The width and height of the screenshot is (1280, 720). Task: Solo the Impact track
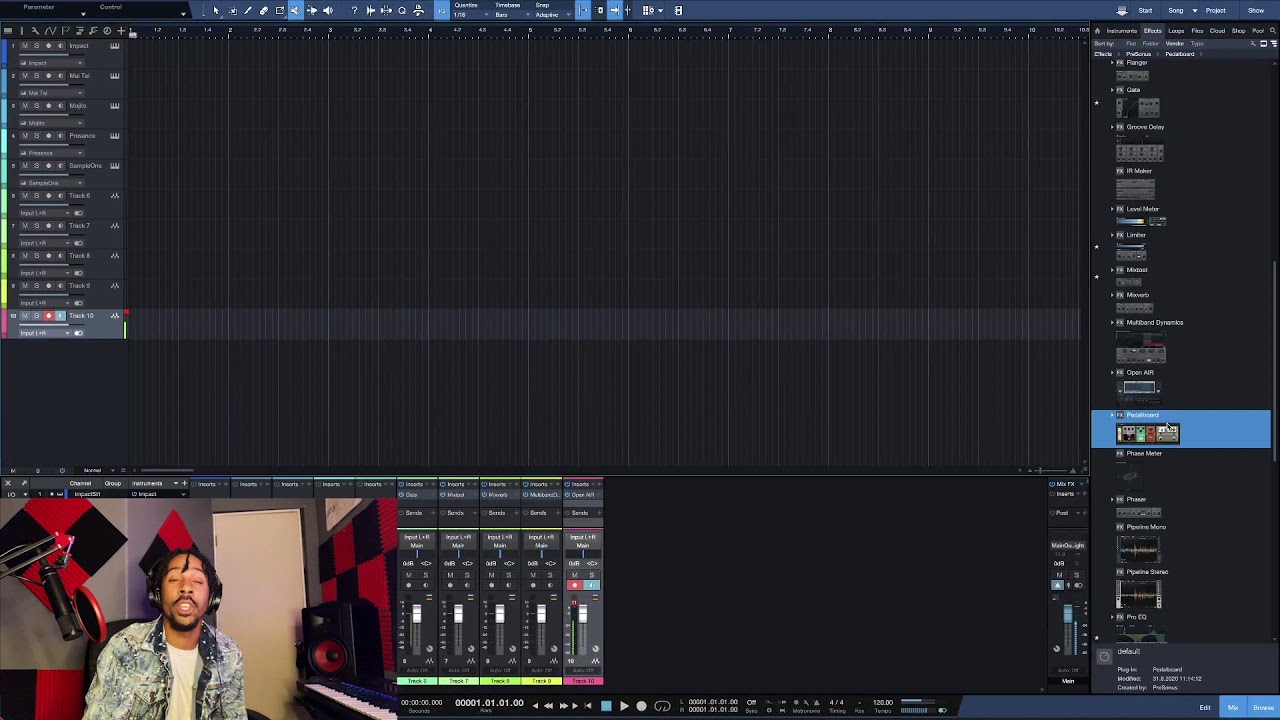click(37, 46)
